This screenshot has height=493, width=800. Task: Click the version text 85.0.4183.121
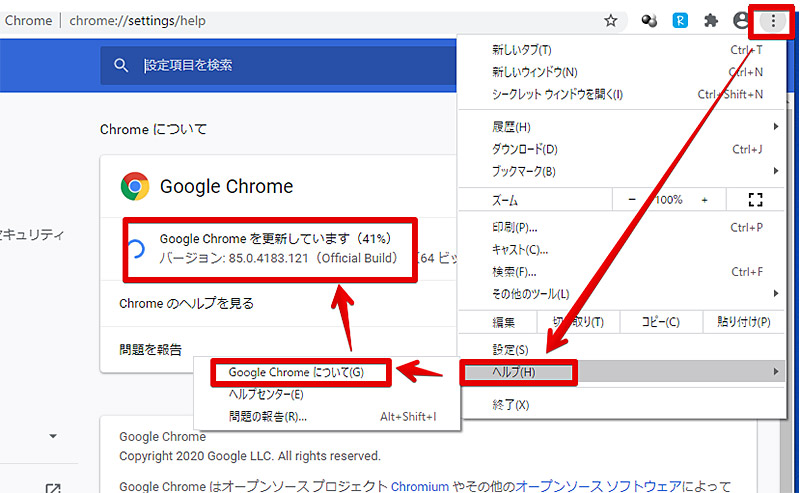pos(268,258)
